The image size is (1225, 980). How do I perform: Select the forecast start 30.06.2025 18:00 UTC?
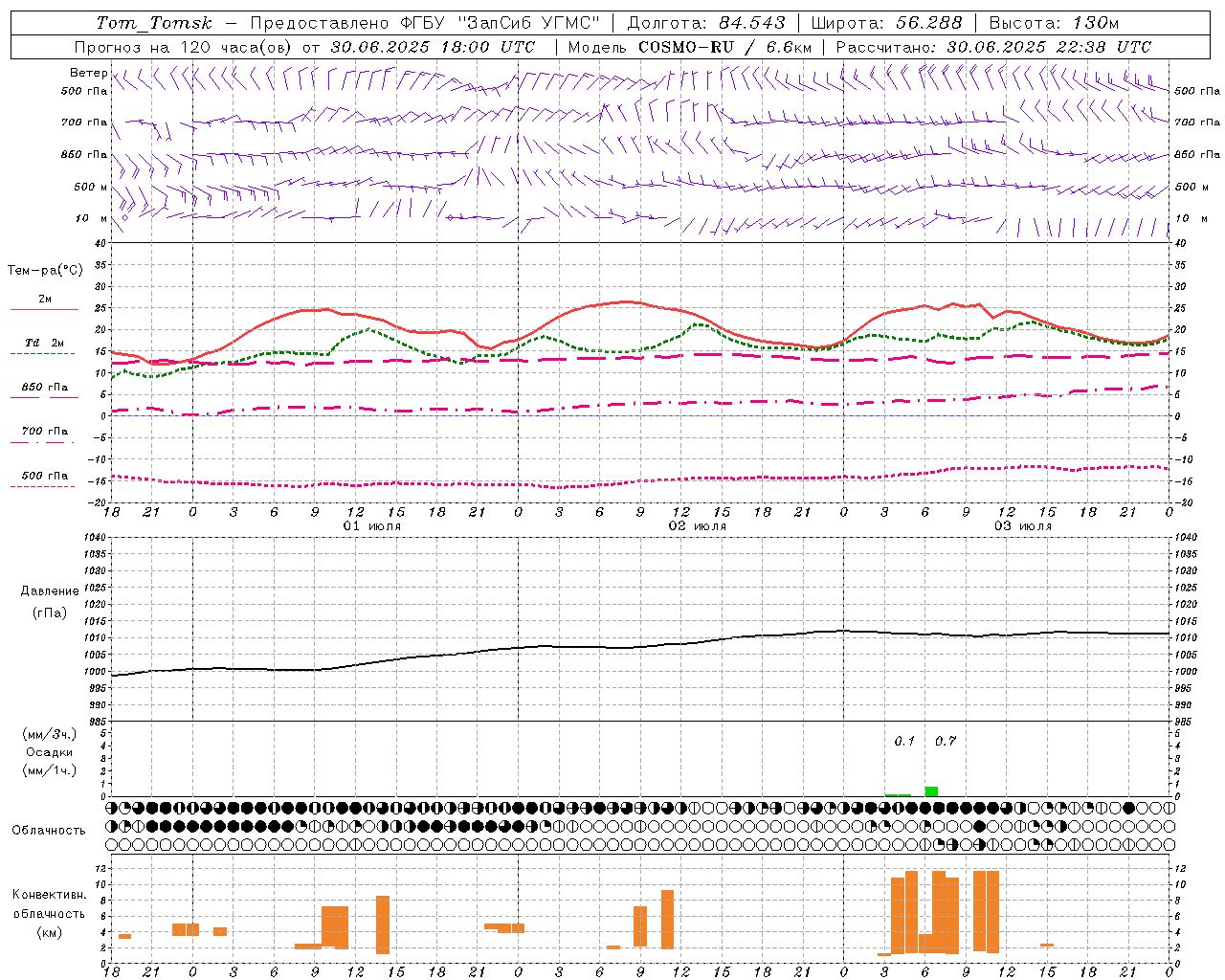coord(434,47)
